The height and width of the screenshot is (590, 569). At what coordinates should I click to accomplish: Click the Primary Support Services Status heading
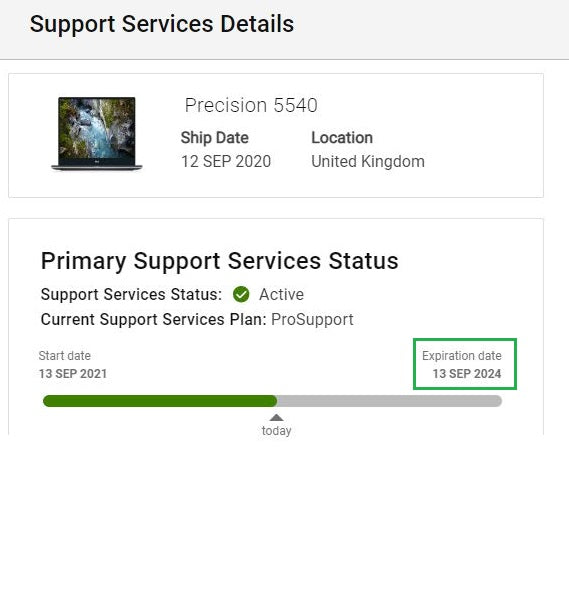pos(220,261)
